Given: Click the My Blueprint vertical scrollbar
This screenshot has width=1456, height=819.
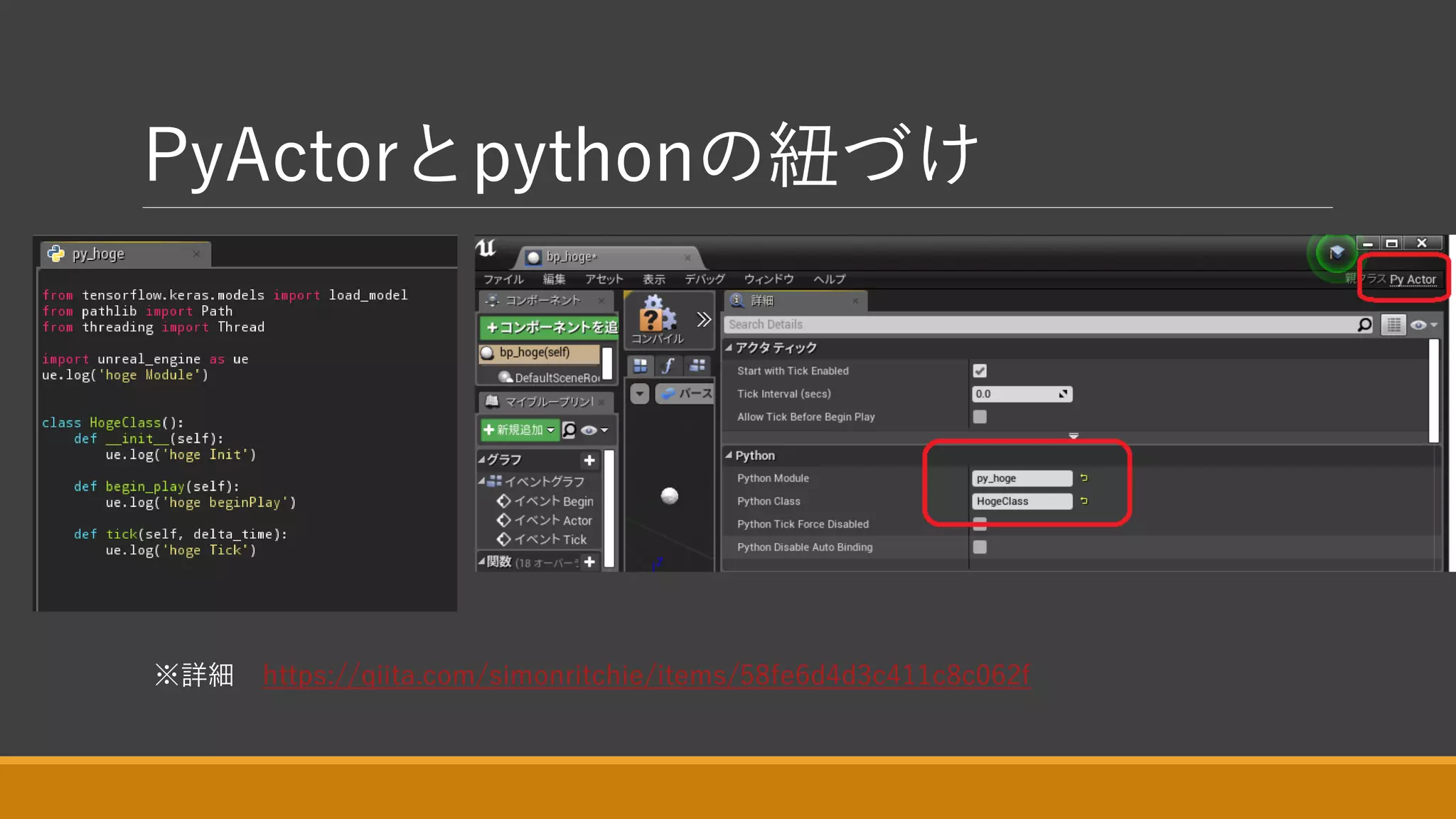Looking at the screenshot, I should (x=609, y=508).
